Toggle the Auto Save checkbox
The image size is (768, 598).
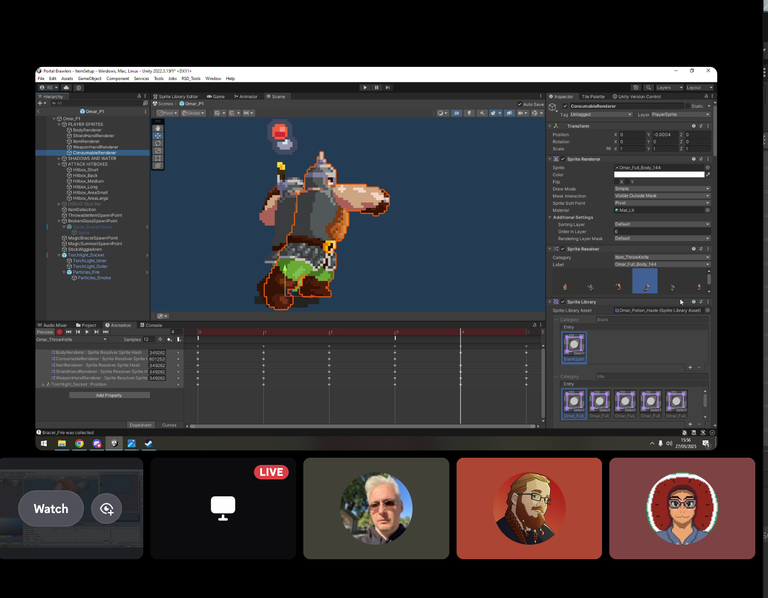[520, 104]
